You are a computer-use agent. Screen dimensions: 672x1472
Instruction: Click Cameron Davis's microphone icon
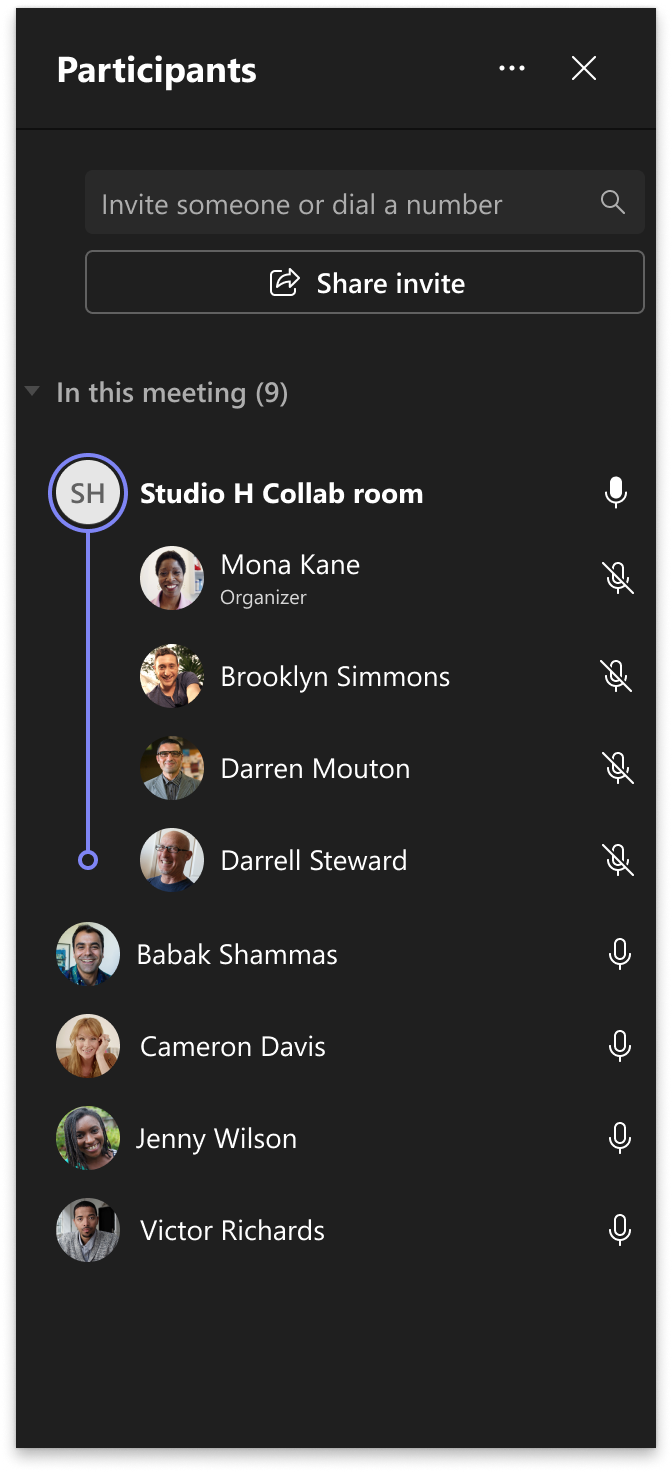(x=619, y=1046)
